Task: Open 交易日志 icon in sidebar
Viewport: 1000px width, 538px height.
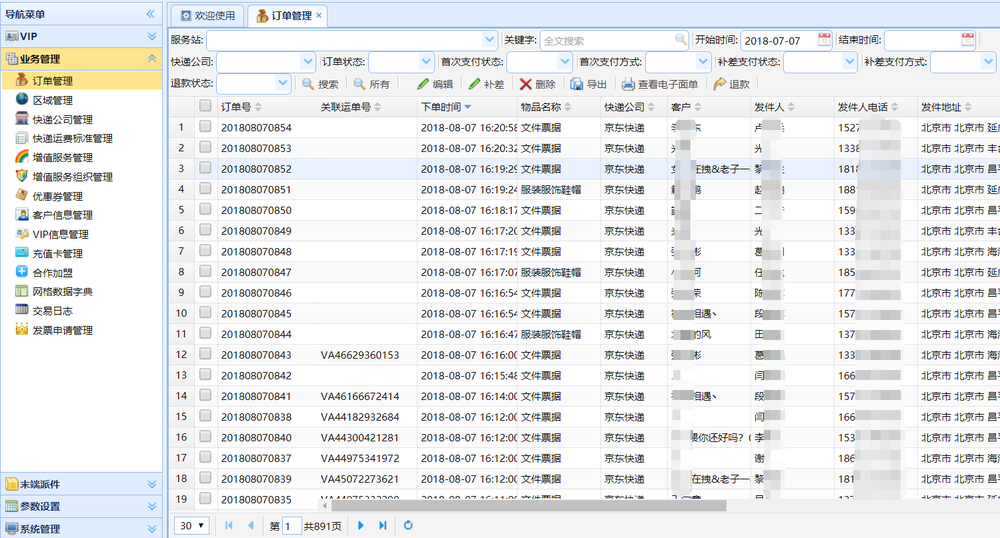Action: point(22,310)
